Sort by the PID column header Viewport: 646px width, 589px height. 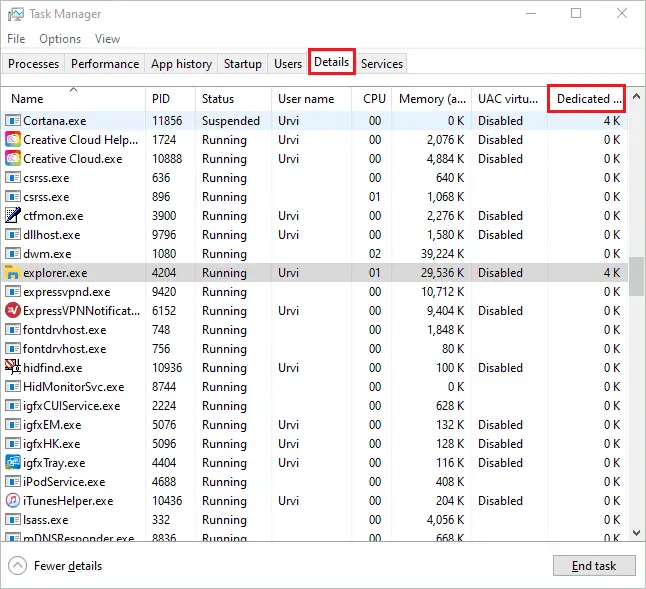click(x=171, y=99)
